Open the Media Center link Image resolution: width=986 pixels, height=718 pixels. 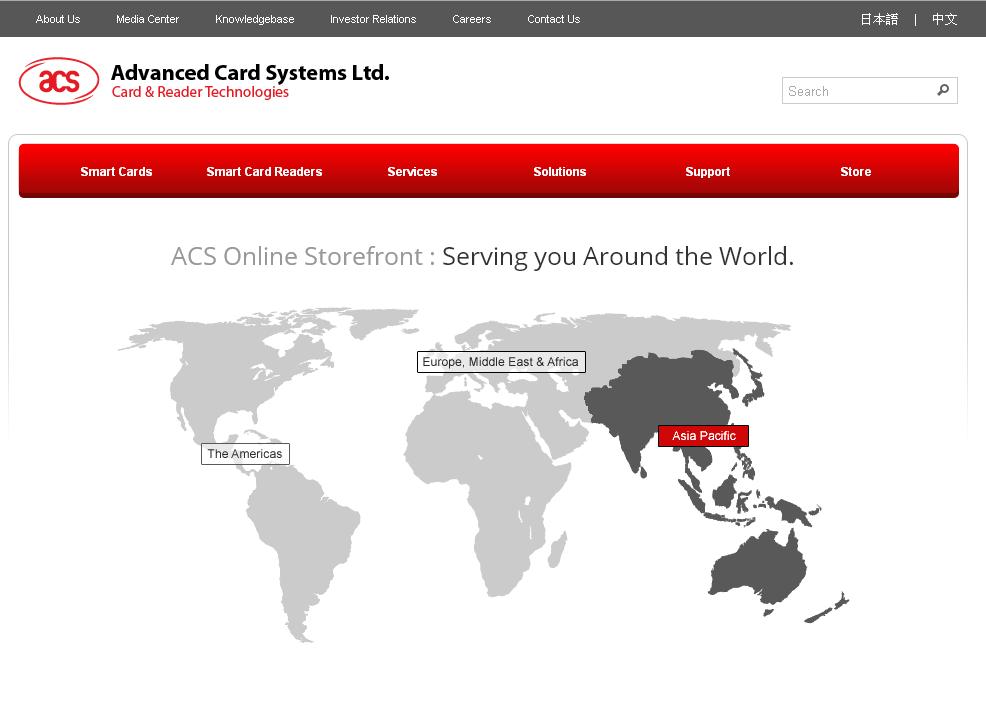(147, 19)
